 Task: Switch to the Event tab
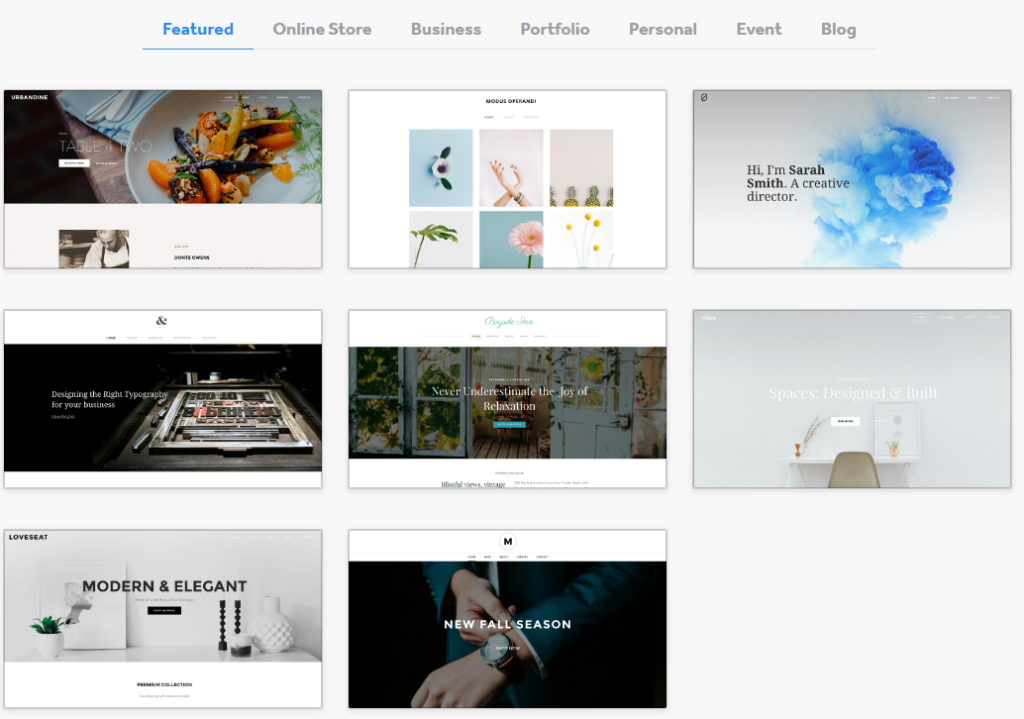pyautogui.click(x=759, y=29)
